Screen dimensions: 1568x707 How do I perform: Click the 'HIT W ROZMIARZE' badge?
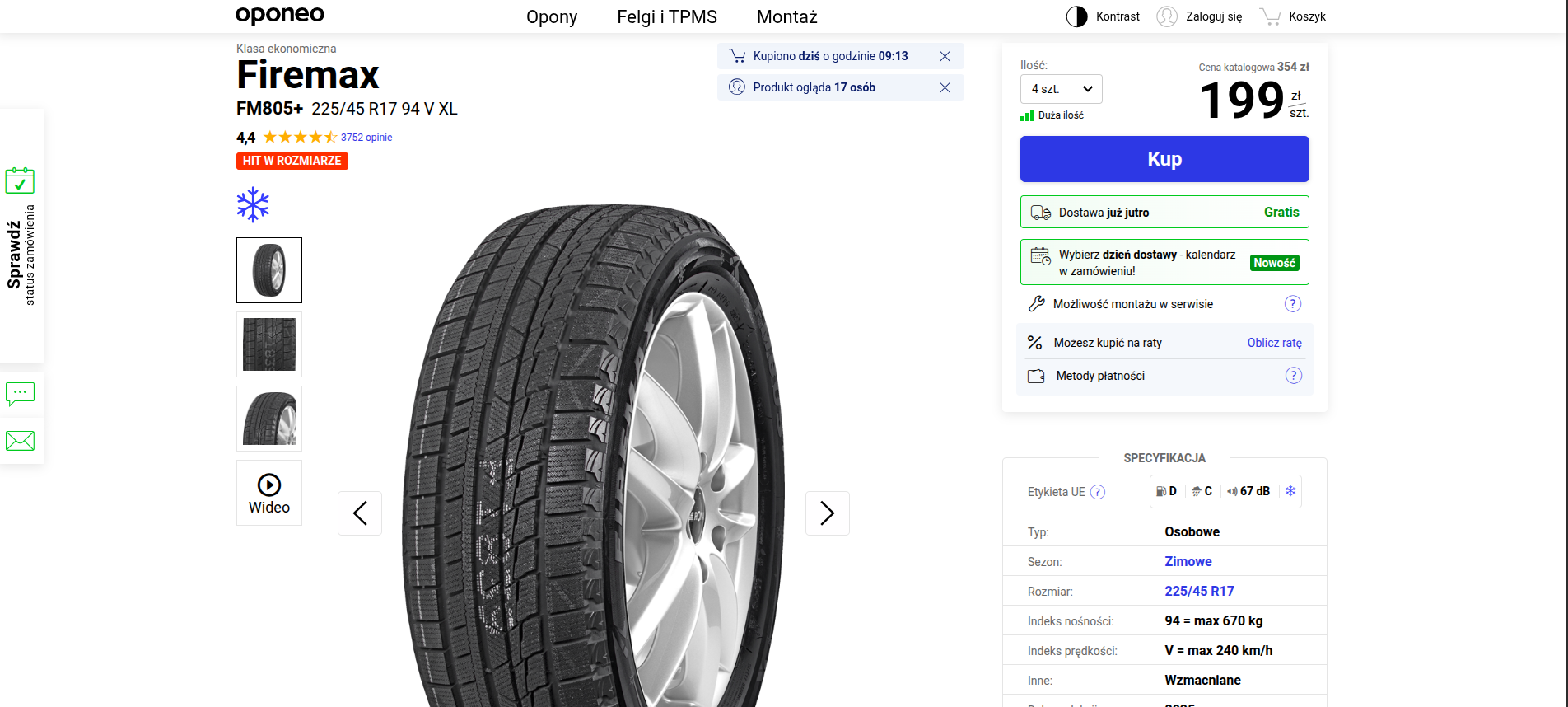(x=292, y=161)
